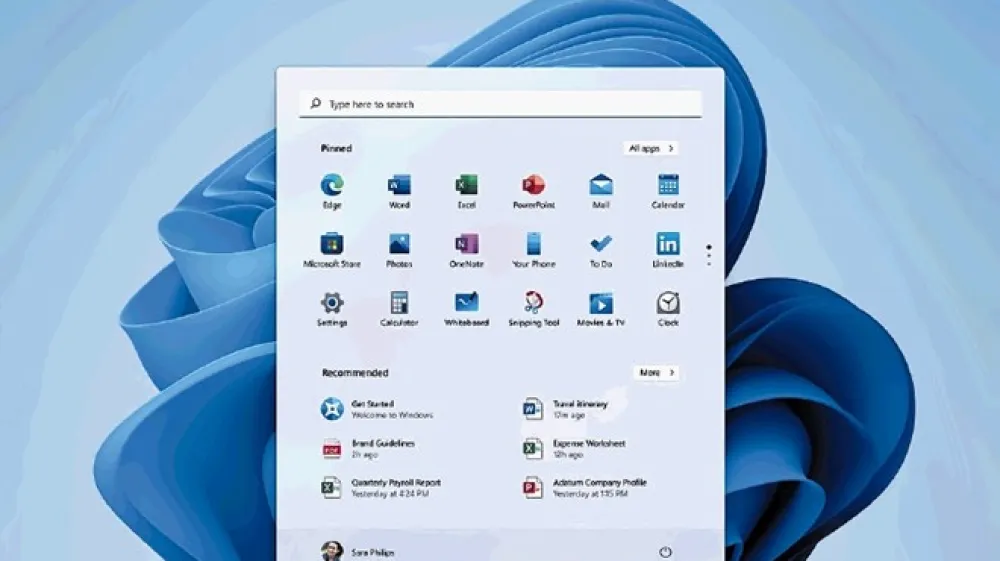Click the Pinned section heading
This screenshot has width=1000, height=561.
coord(336,148)
